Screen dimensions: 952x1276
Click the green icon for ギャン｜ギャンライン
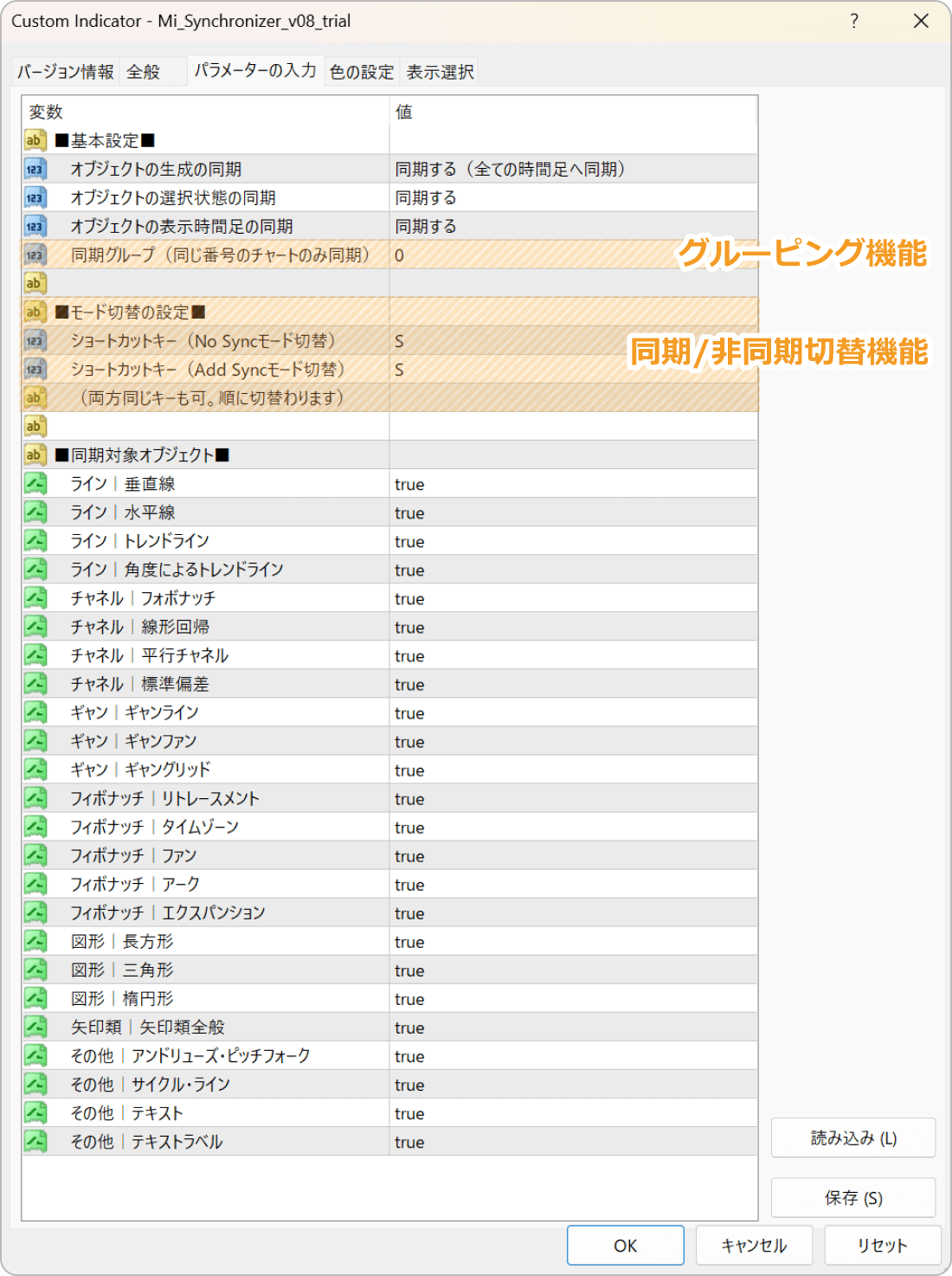point(35,712)
